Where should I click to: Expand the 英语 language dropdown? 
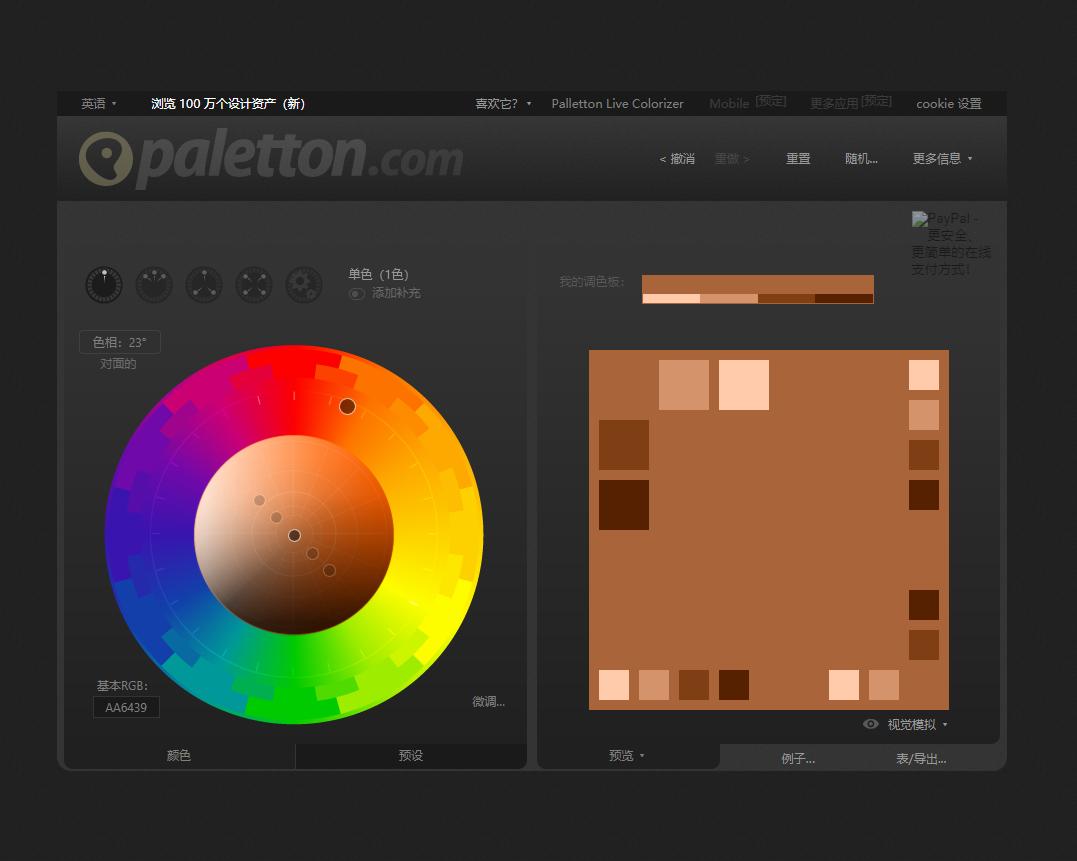click(x=99, y=104)
